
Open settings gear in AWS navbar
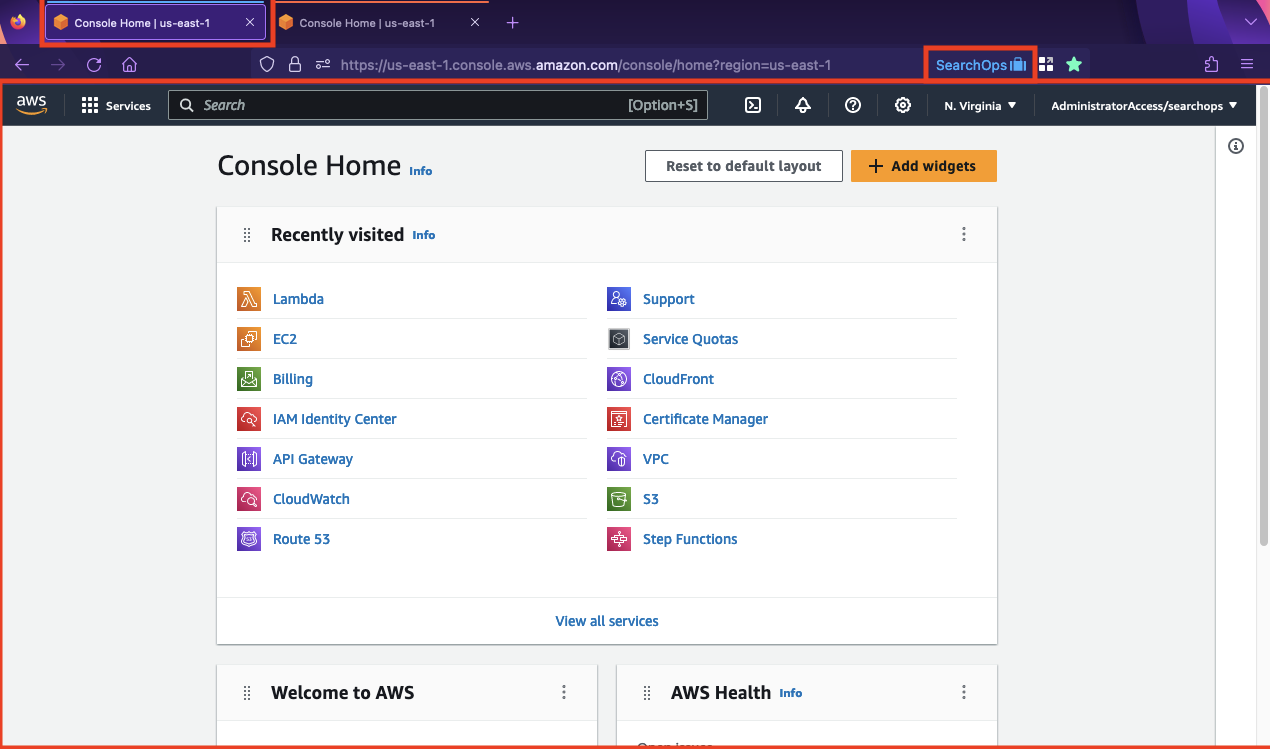[903, 105]
